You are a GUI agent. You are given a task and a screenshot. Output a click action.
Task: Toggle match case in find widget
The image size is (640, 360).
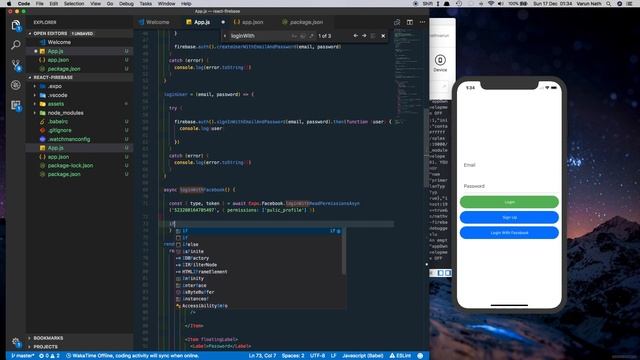pyautogui.click(x=294, y=36)
